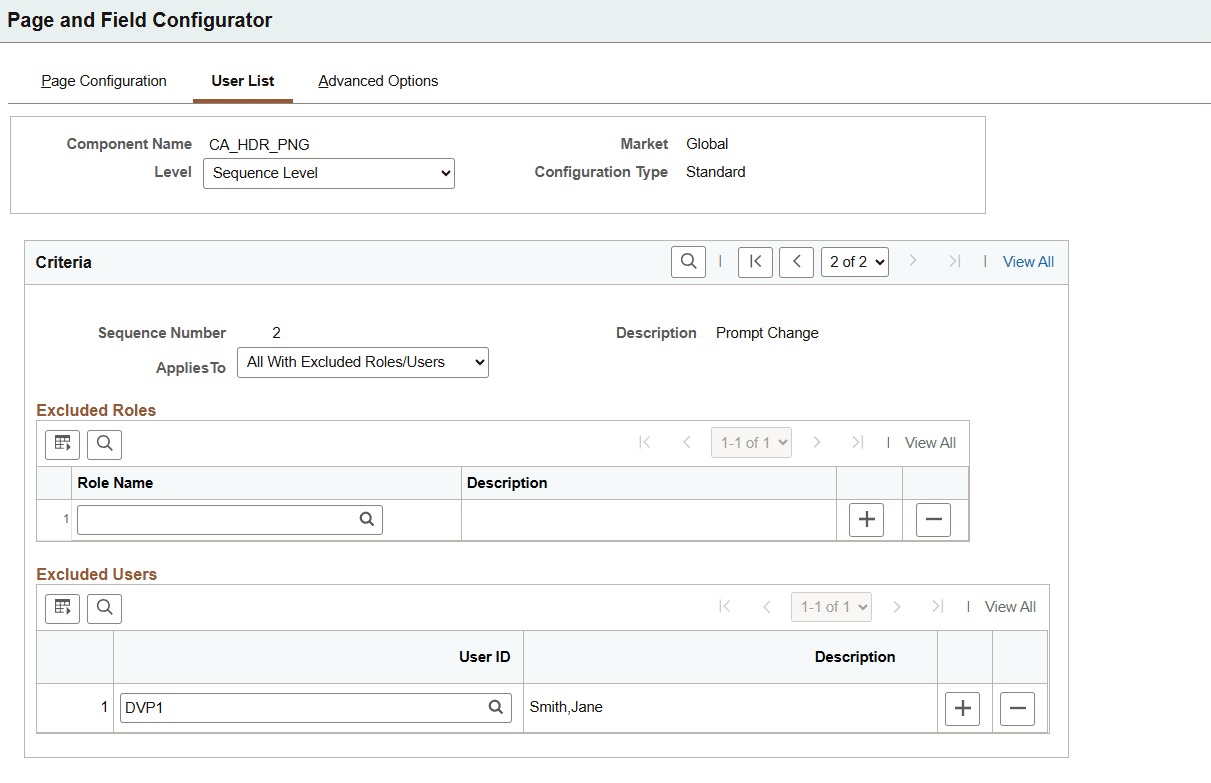Click the personalize grid icon for Excluded Users
1211x783 pixels.
point(62,607)
